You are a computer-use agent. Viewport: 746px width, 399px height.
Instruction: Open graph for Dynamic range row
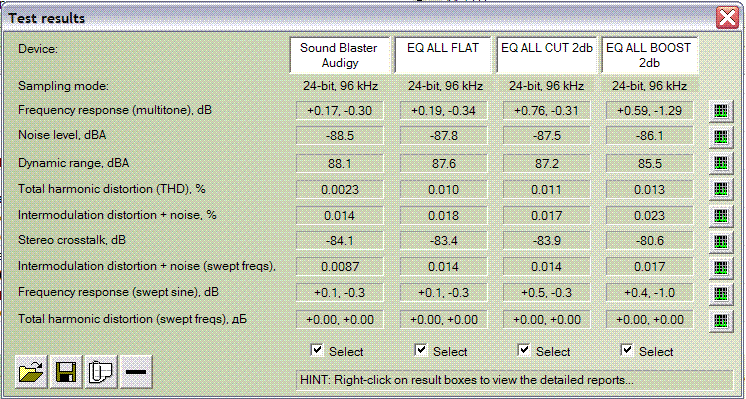coord(721,163)
